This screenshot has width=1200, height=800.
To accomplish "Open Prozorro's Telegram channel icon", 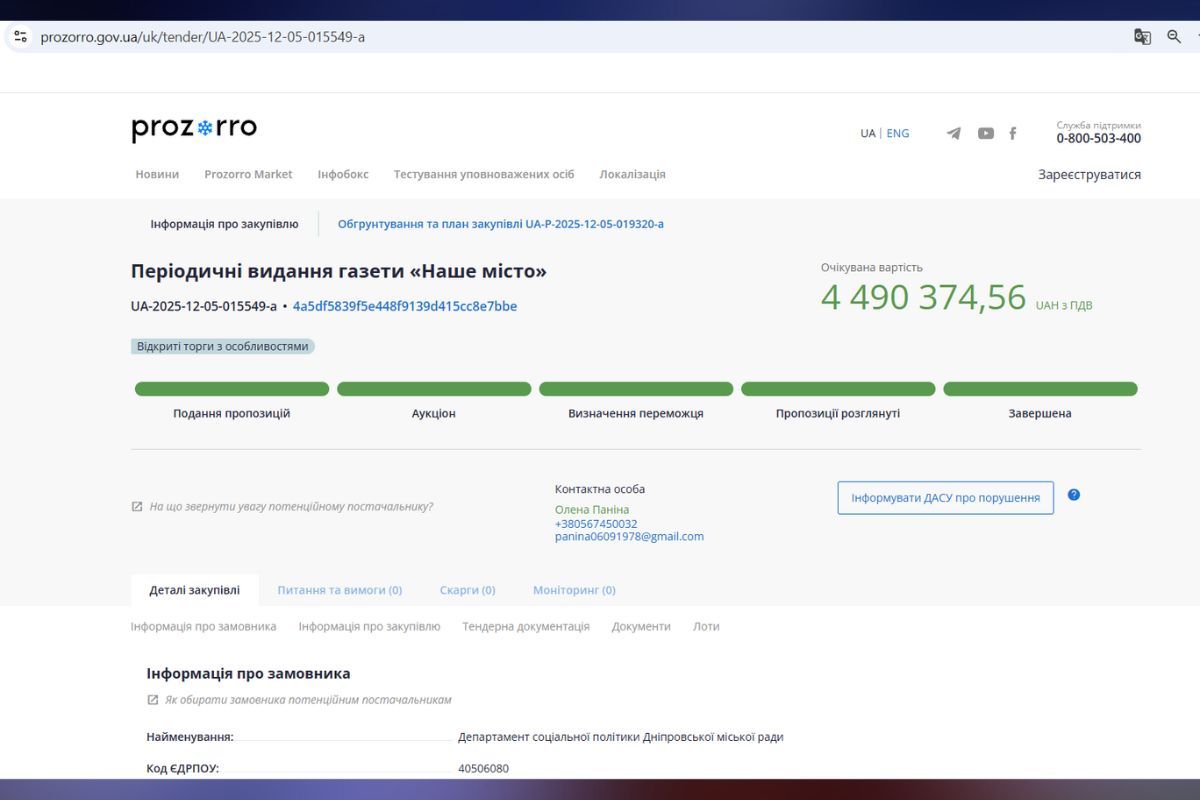I will (953, 132).
